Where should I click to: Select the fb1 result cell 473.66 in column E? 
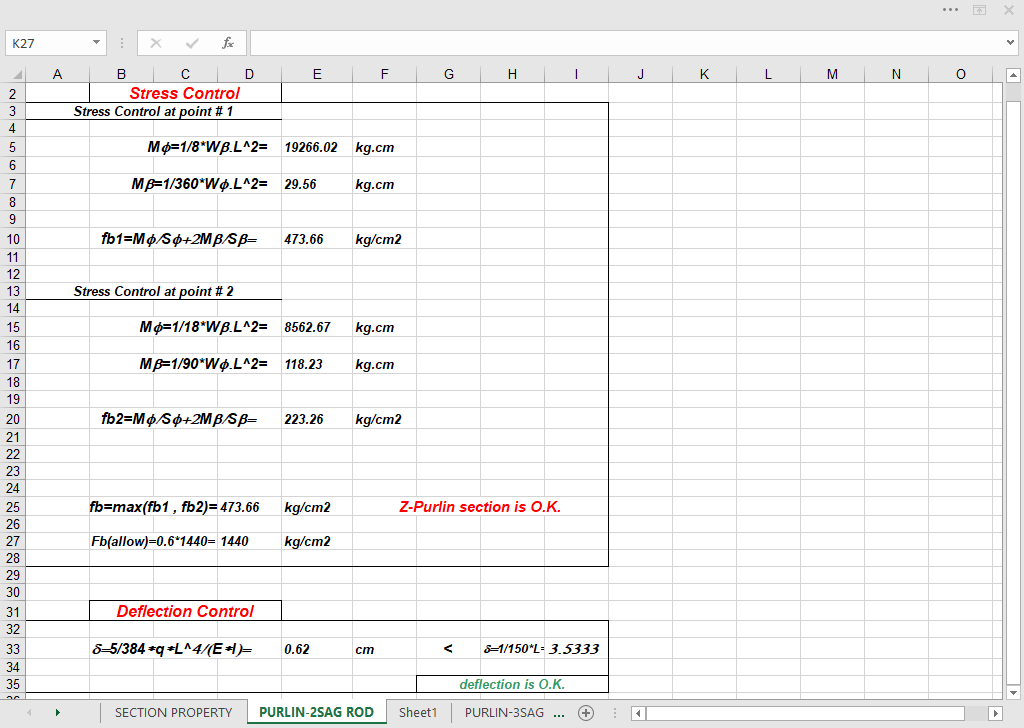tap(317, 239)
